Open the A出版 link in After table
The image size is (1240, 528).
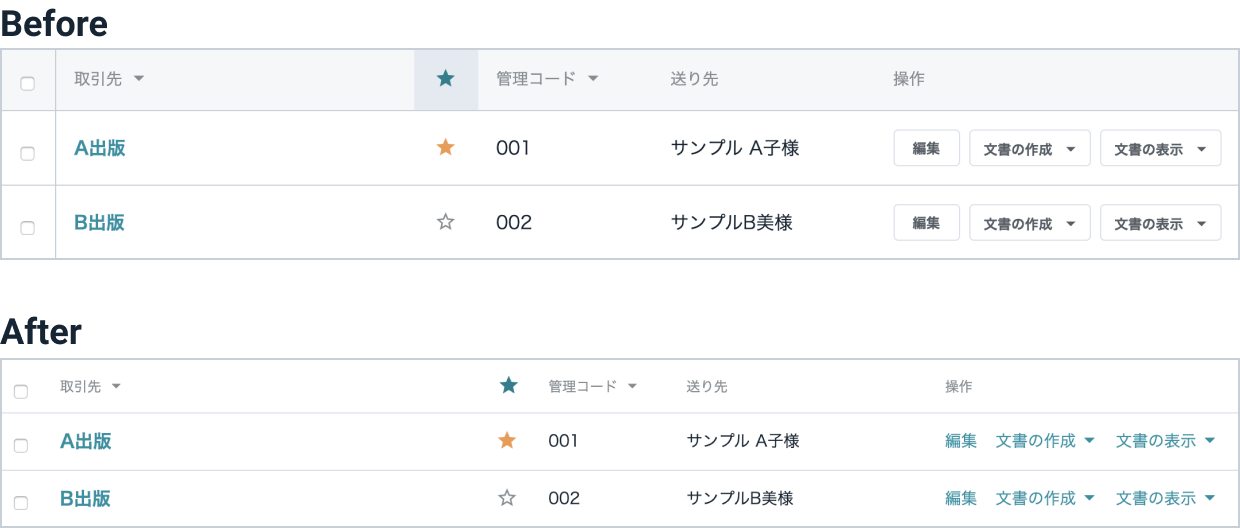click(86, 441)
